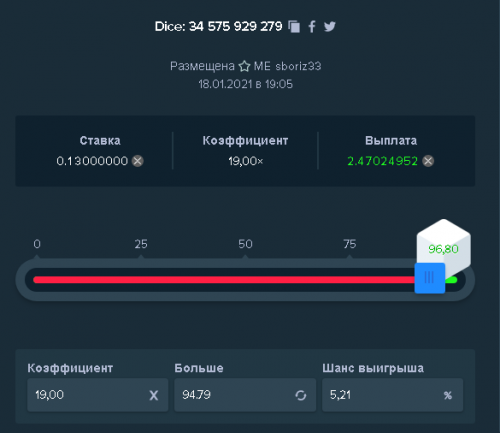Click the Шанс выигрыша input with 5,21
The image size is (500, 433).
tap(392, 395)
